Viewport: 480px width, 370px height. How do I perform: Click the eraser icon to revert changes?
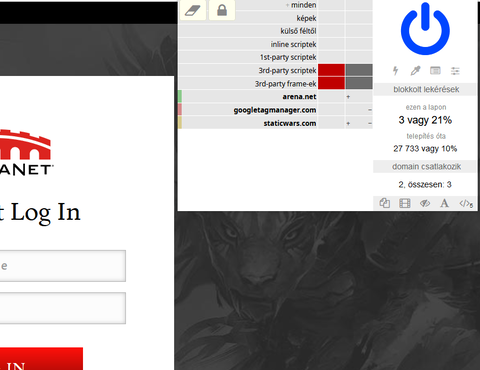click(193, 10)
